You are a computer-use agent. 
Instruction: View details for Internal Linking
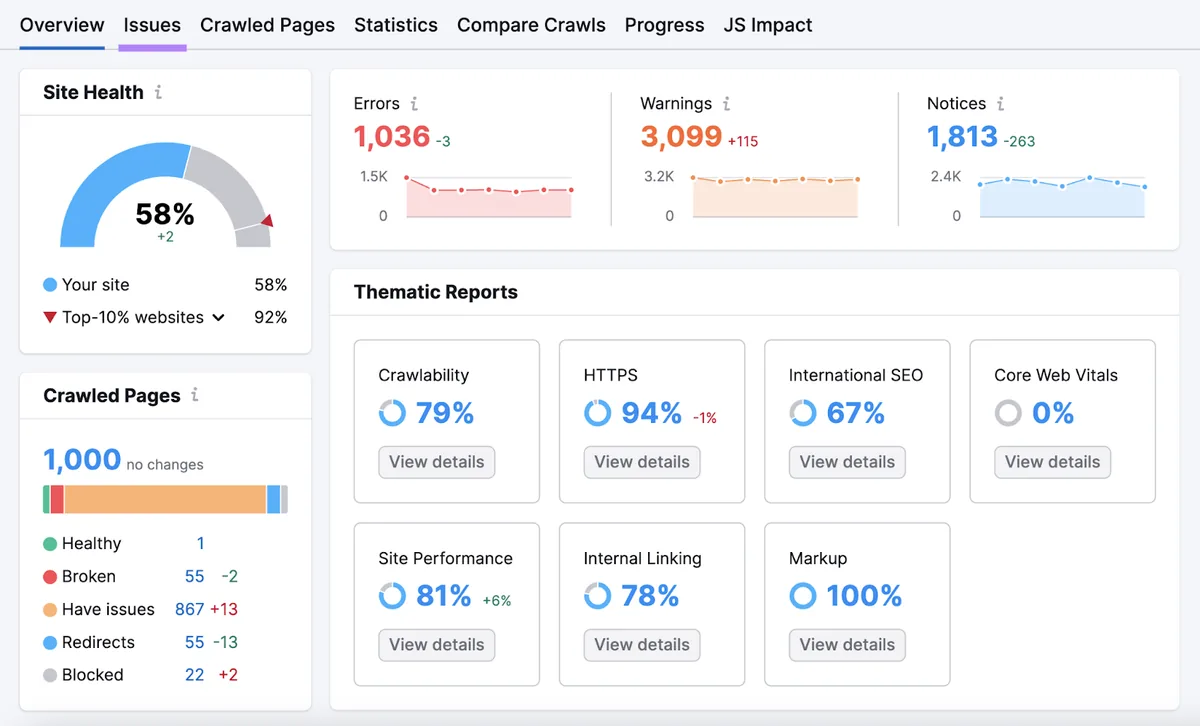click(642, 645)
